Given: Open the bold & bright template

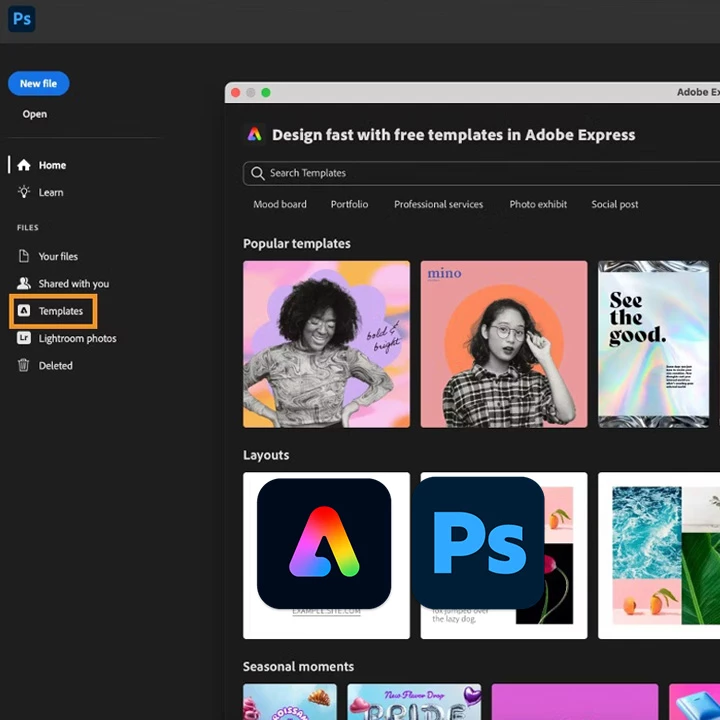Looking at the screenshot, I should (326, 344).
